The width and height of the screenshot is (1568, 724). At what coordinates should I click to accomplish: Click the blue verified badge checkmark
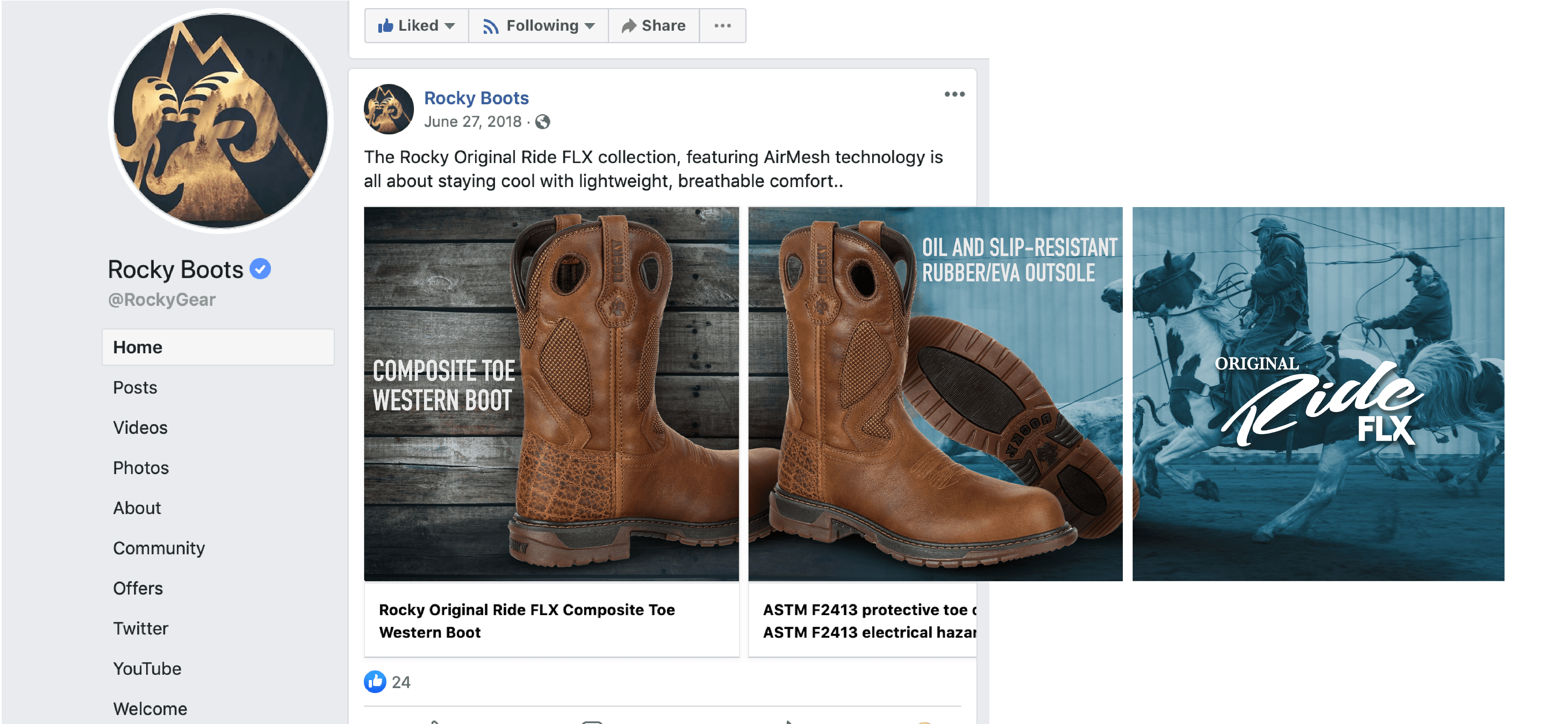point(261,268)
